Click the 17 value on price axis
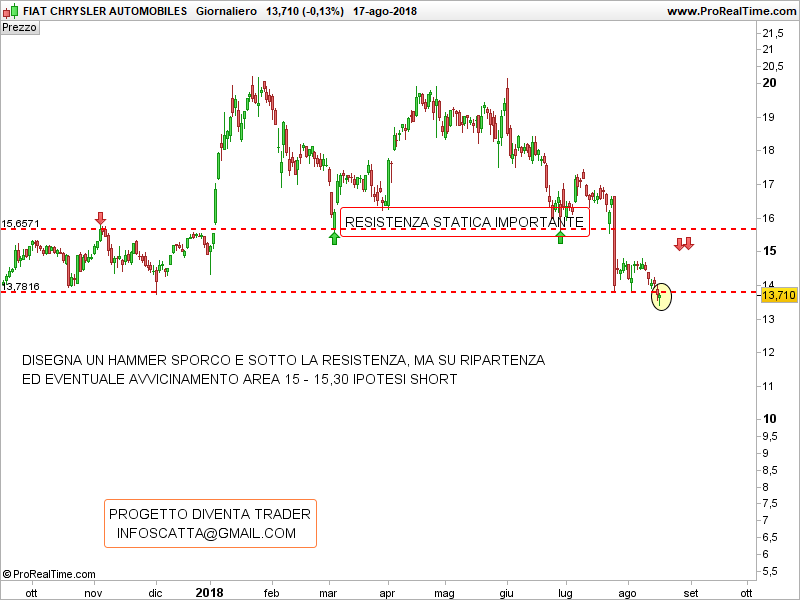Viewport: 800px width, 600px height. coord(768,184)
